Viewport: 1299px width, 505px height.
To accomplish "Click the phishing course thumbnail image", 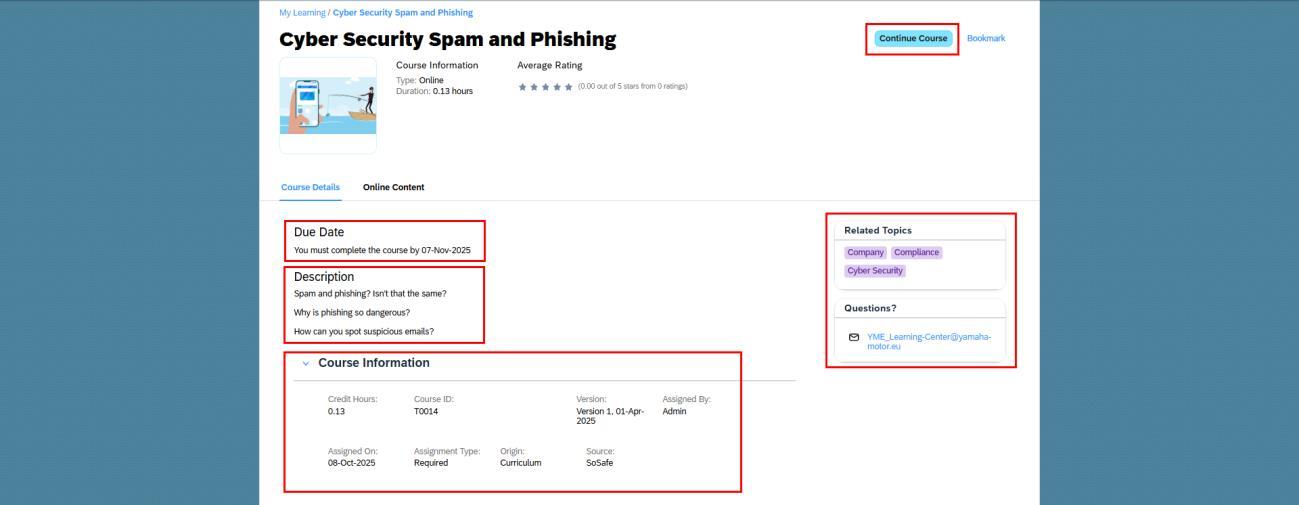I will pyautogui.click(x=328, y=105).
